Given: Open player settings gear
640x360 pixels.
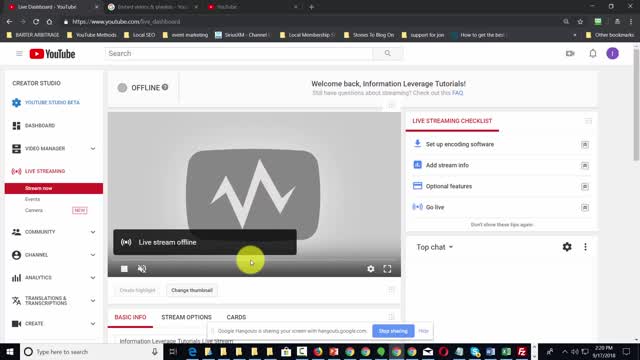Looking at the screenshot, I should point(371,269).
